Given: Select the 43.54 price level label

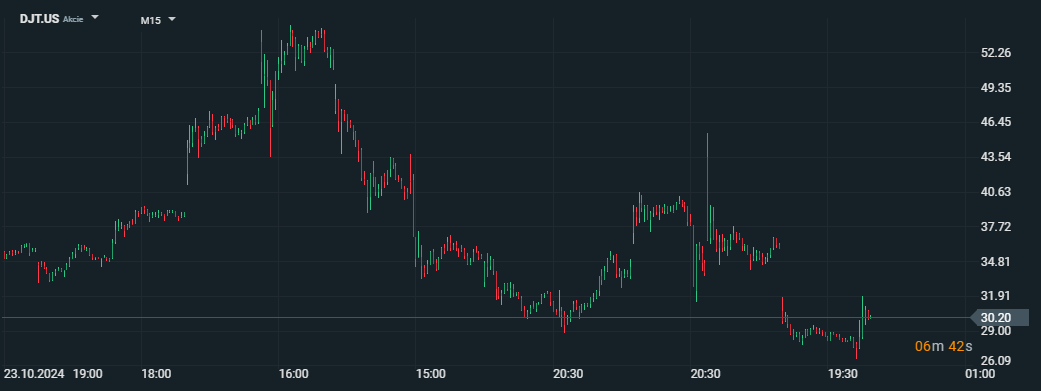Looking at the screenshot, I should click(995, 157).
